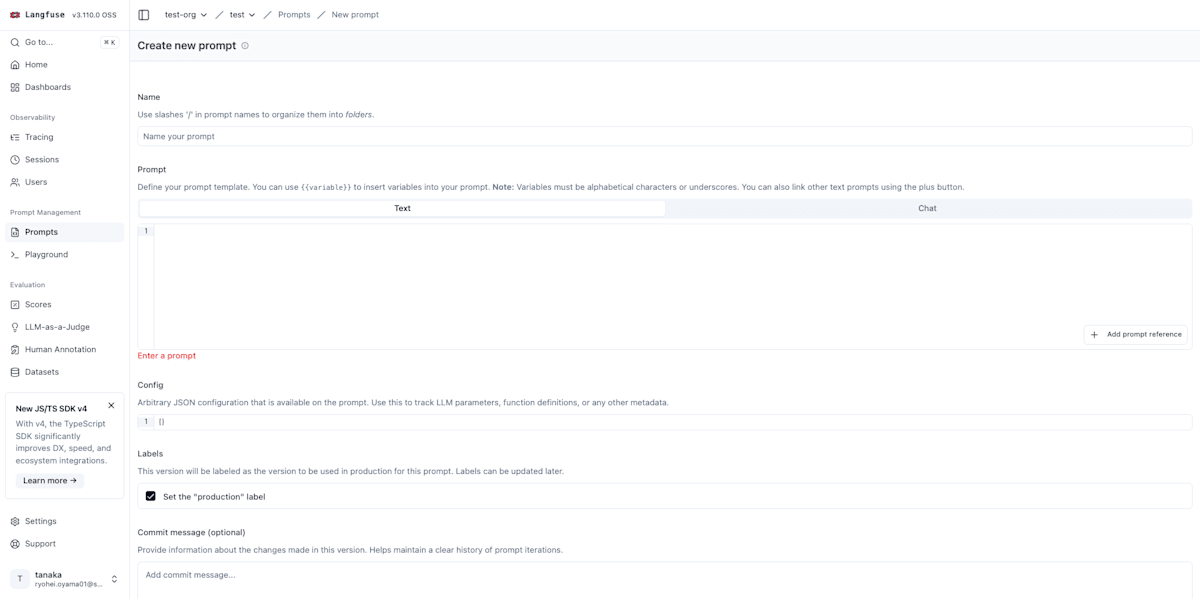The width and height of the screenshot is (1200, 599).
Task: Click the Learn more button
Action: click(x=50, y=481)
